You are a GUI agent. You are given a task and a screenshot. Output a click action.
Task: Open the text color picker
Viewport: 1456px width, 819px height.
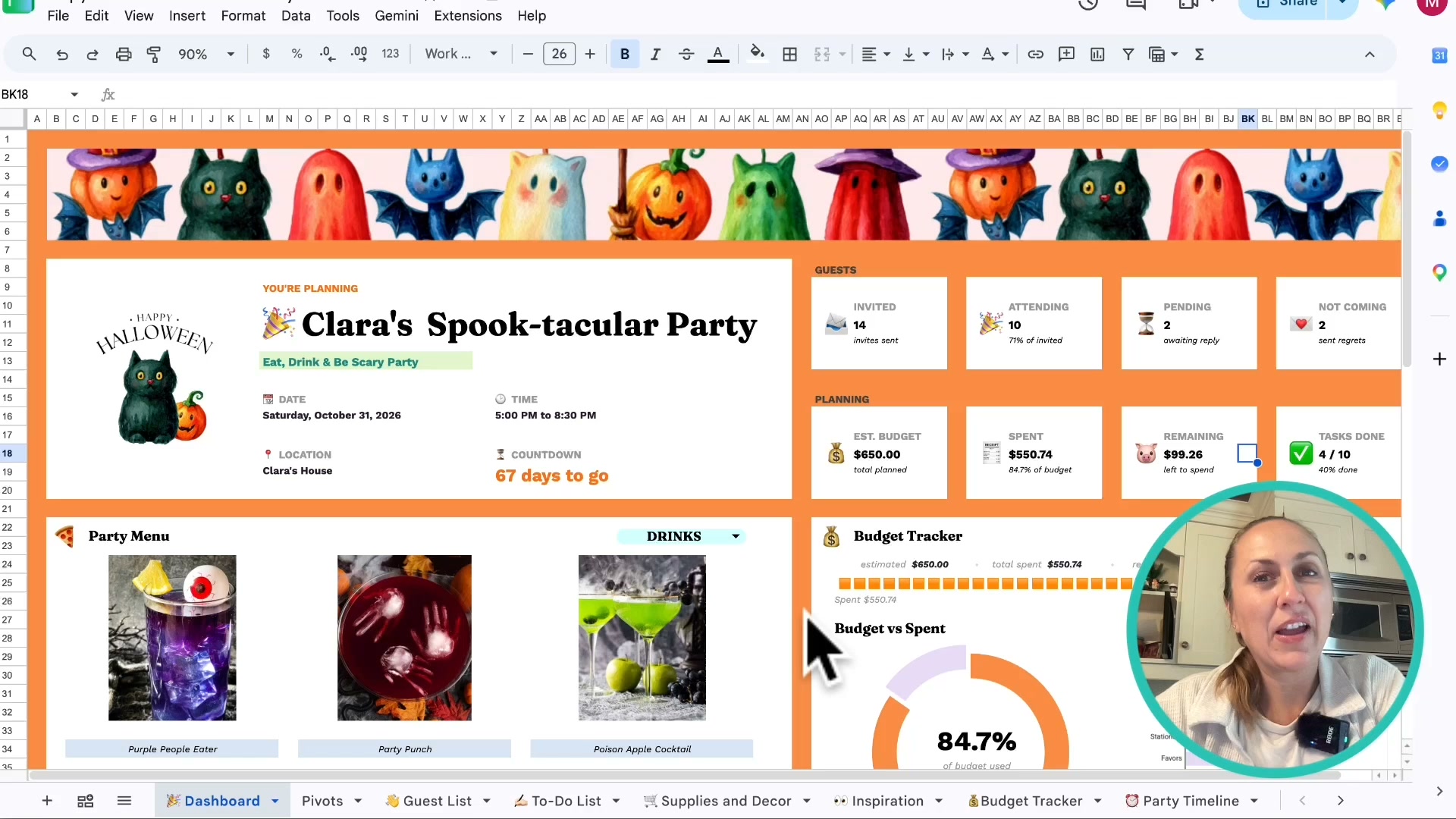point(718,54)
